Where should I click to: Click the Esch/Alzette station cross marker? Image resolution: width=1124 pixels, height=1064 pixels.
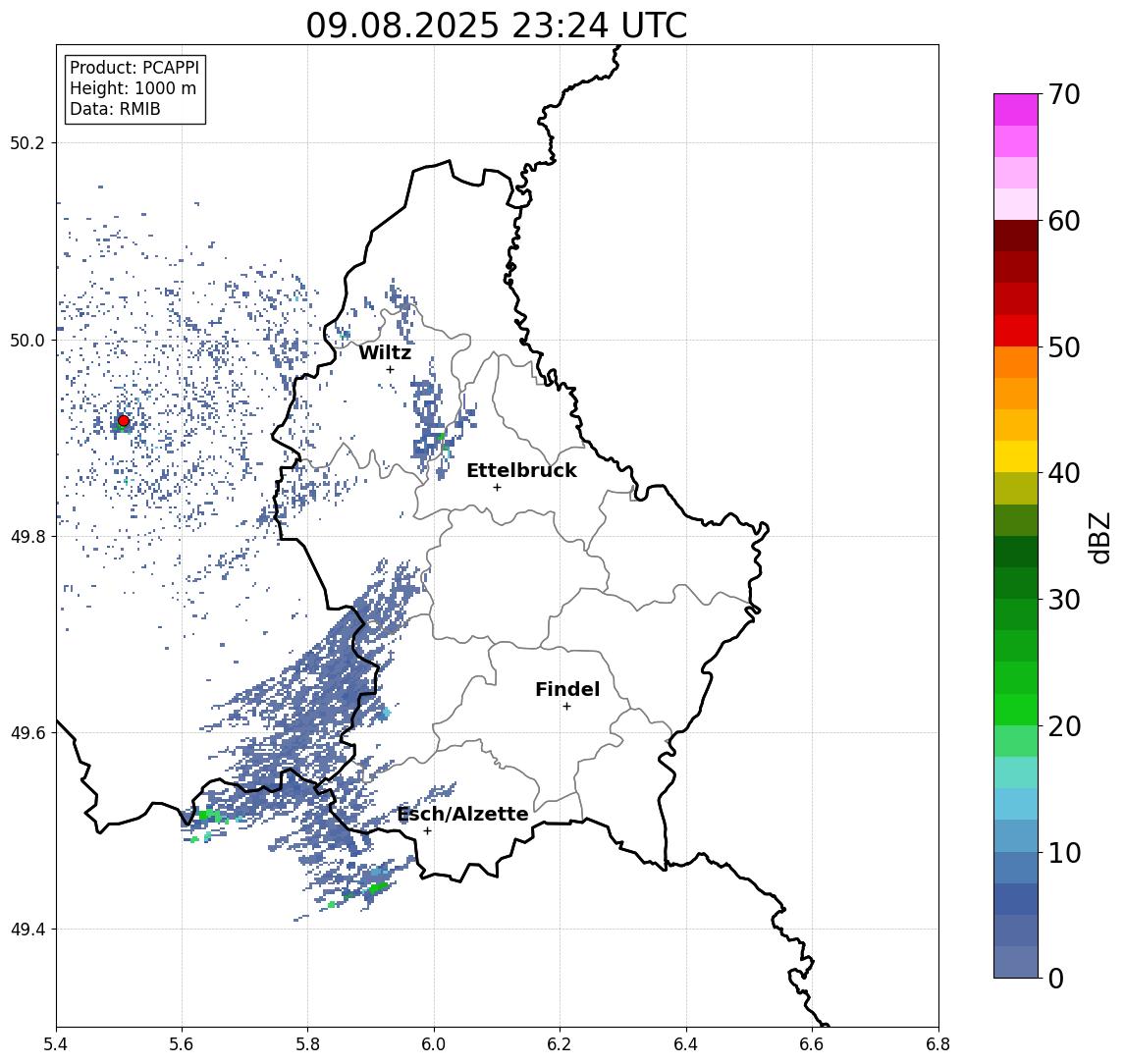[428, 831]
